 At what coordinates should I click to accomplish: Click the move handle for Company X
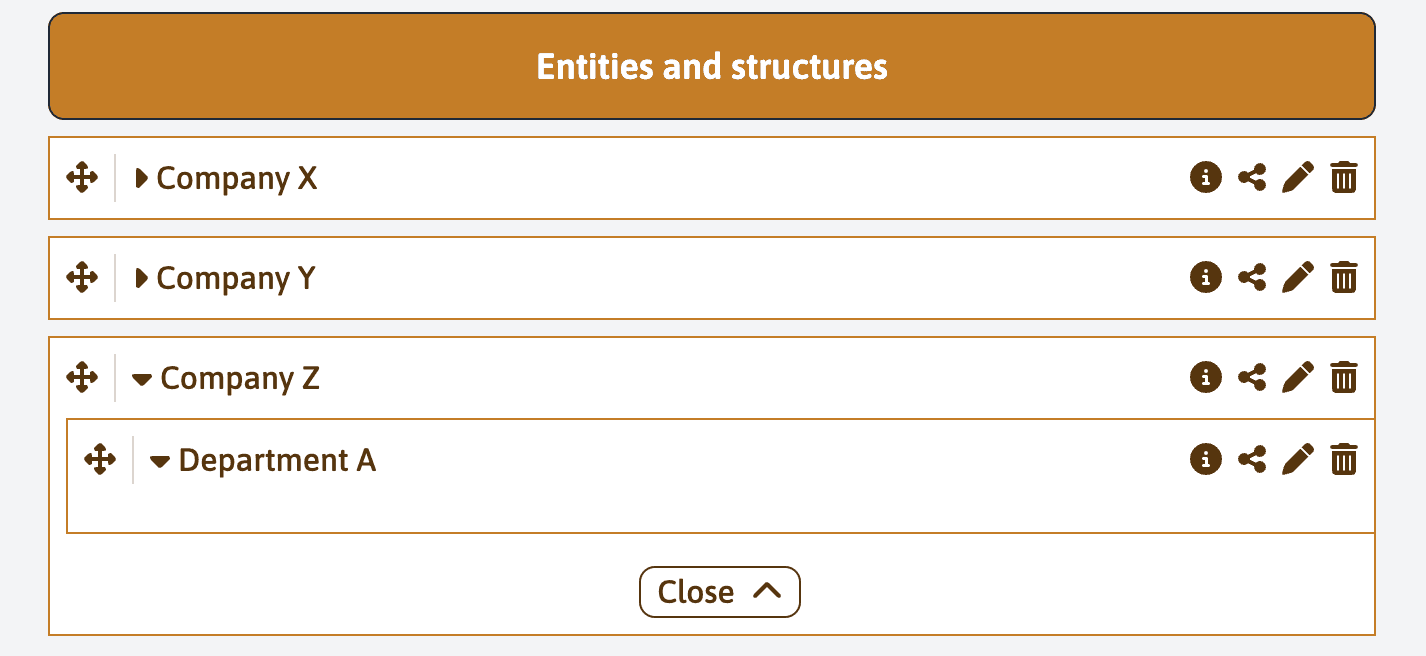82,178
